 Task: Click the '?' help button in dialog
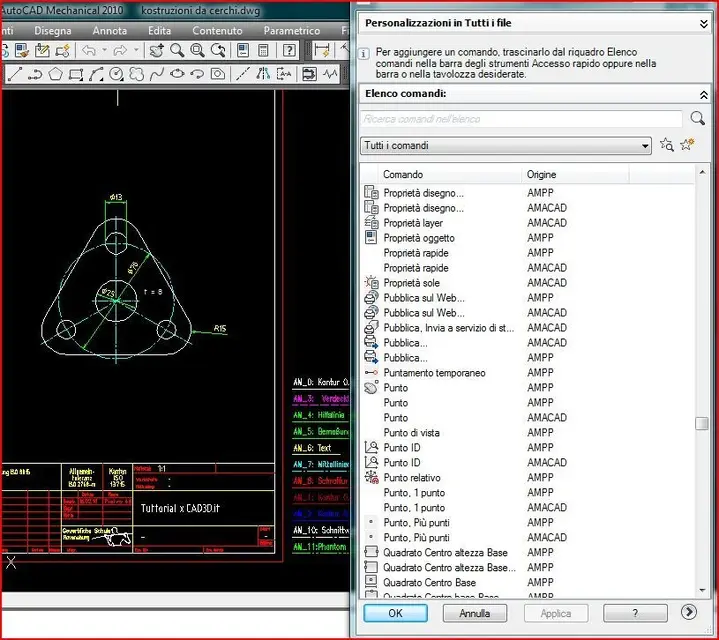(635, 613)
